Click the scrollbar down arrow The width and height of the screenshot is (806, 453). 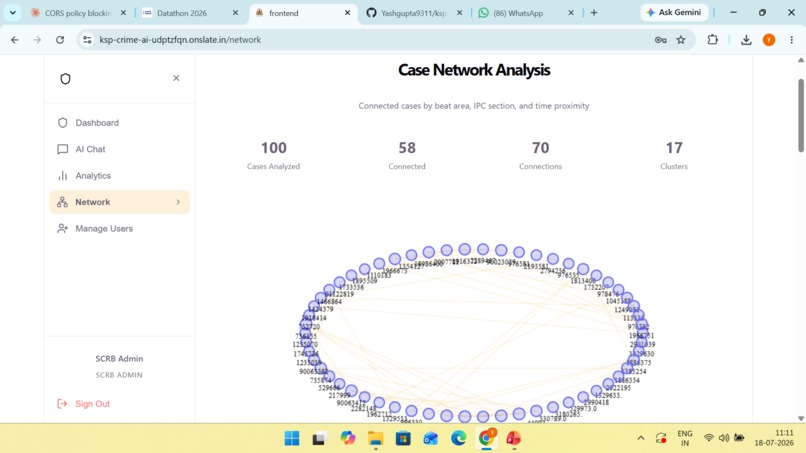(x=801, y=418)
